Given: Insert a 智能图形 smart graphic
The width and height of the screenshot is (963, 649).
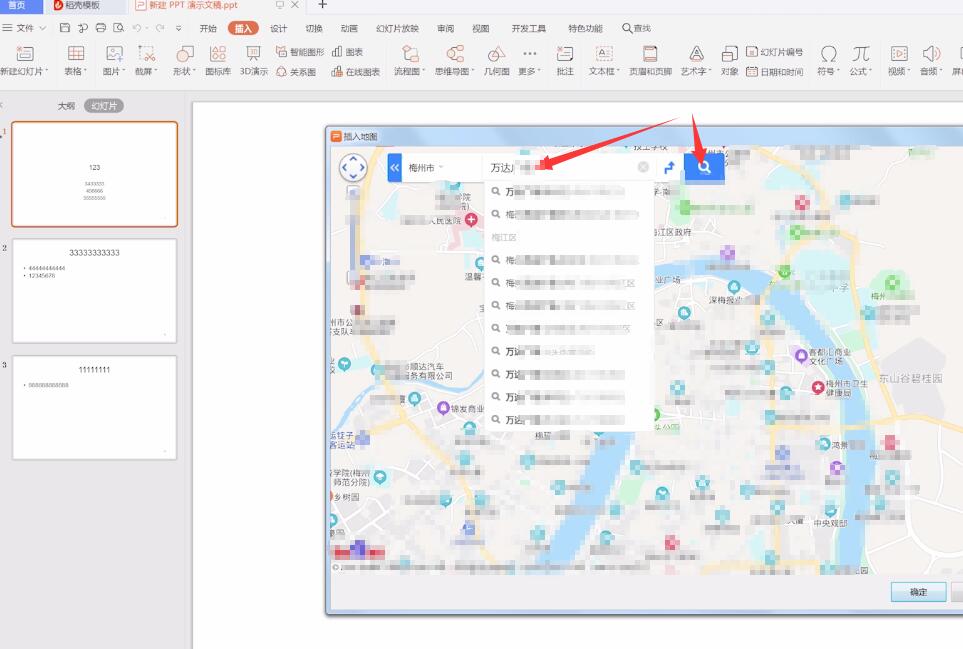Looking at the screenshot, I should (300, 52).
